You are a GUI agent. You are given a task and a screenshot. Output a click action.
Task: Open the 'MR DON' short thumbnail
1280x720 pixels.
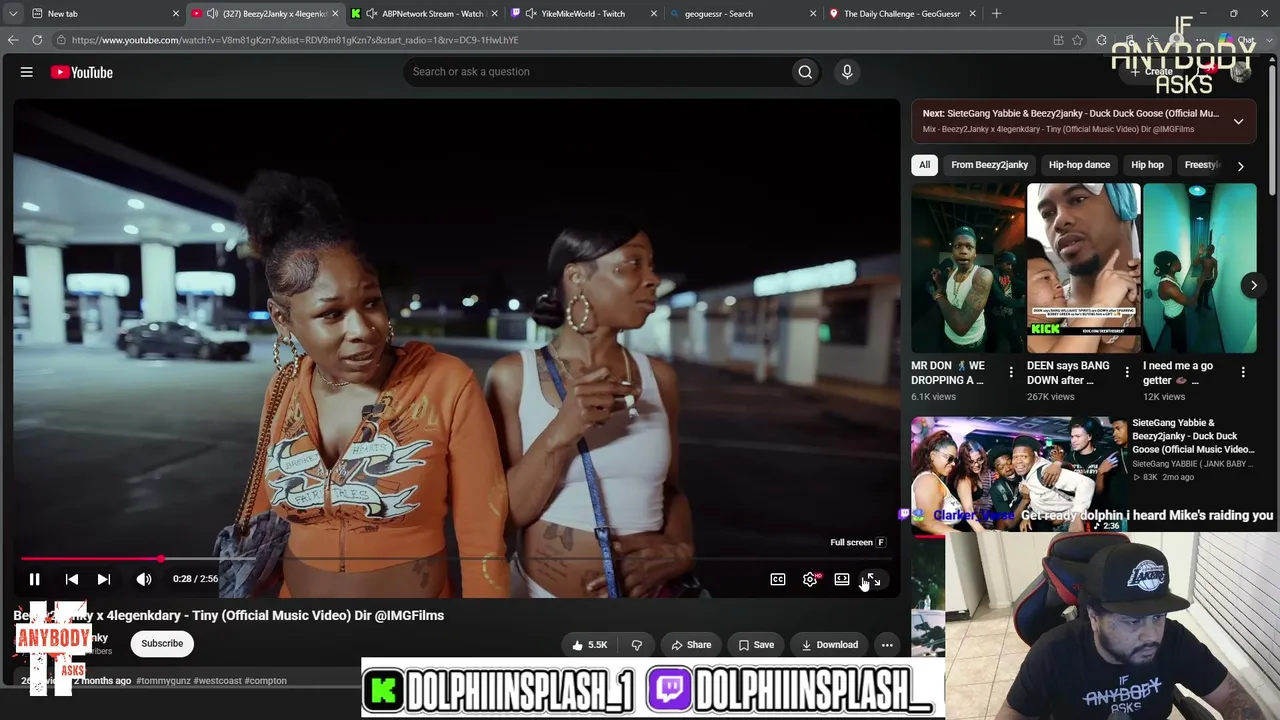(x=967, y=268)
